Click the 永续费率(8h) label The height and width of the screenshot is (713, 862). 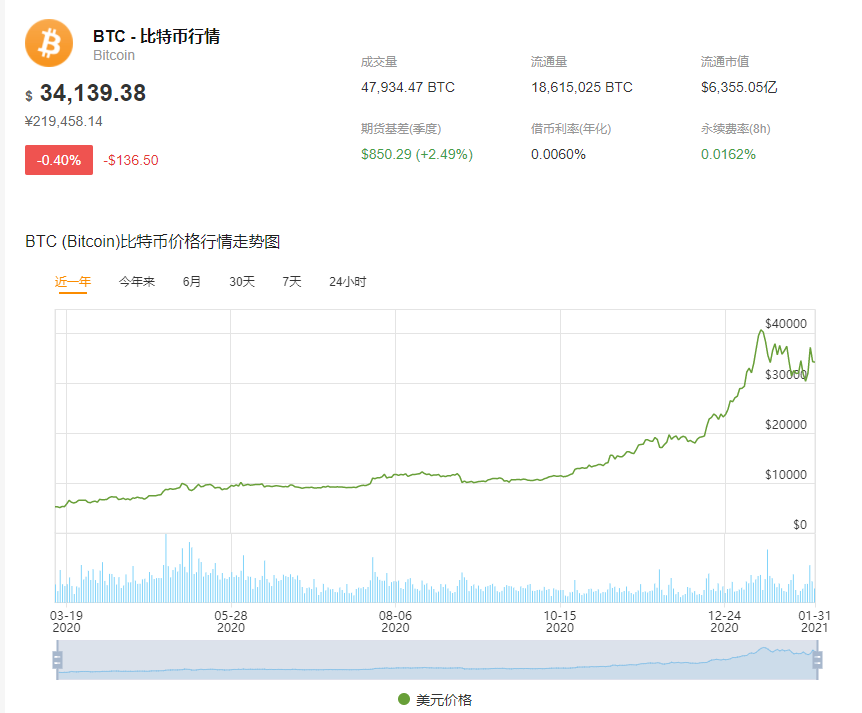point(736,129)
